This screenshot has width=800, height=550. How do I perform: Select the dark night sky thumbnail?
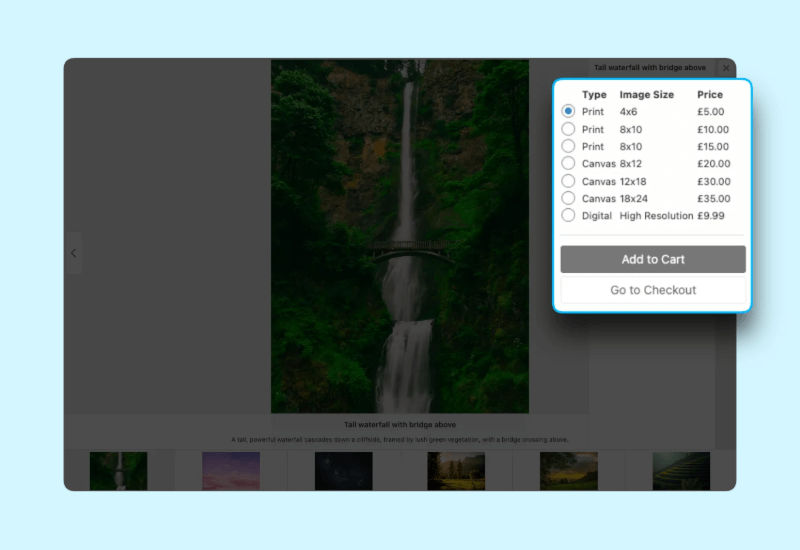pyautogui.click(x=343, y=471)
